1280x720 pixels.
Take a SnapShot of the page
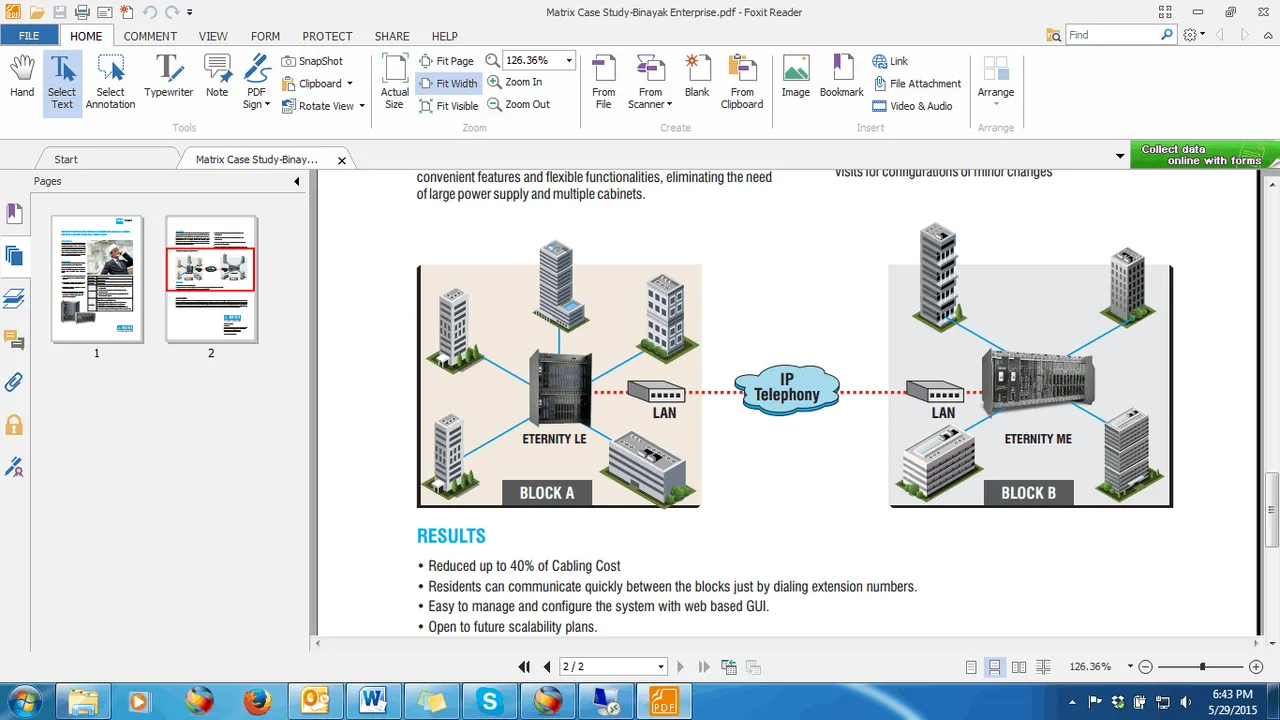click(x=312, y=61)
